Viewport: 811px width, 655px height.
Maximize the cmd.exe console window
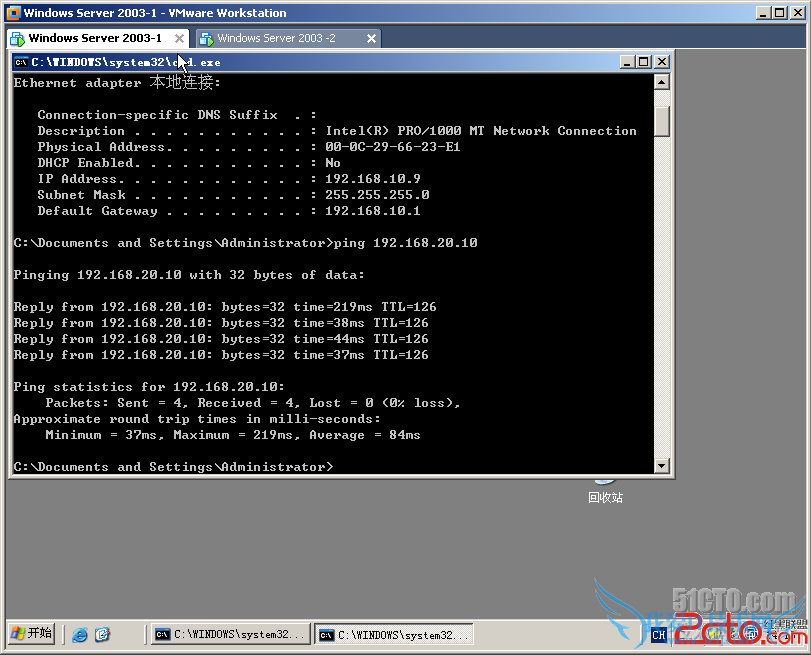[x=644, y=62]
